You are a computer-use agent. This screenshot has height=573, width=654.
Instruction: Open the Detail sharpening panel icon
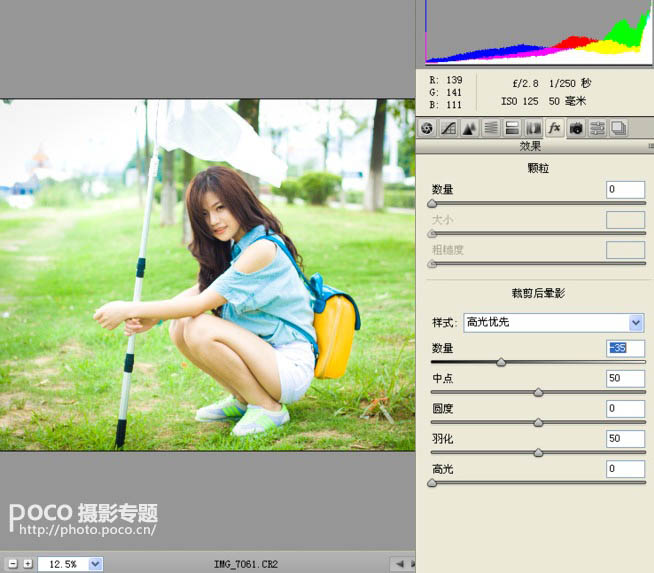coord(470,128)
